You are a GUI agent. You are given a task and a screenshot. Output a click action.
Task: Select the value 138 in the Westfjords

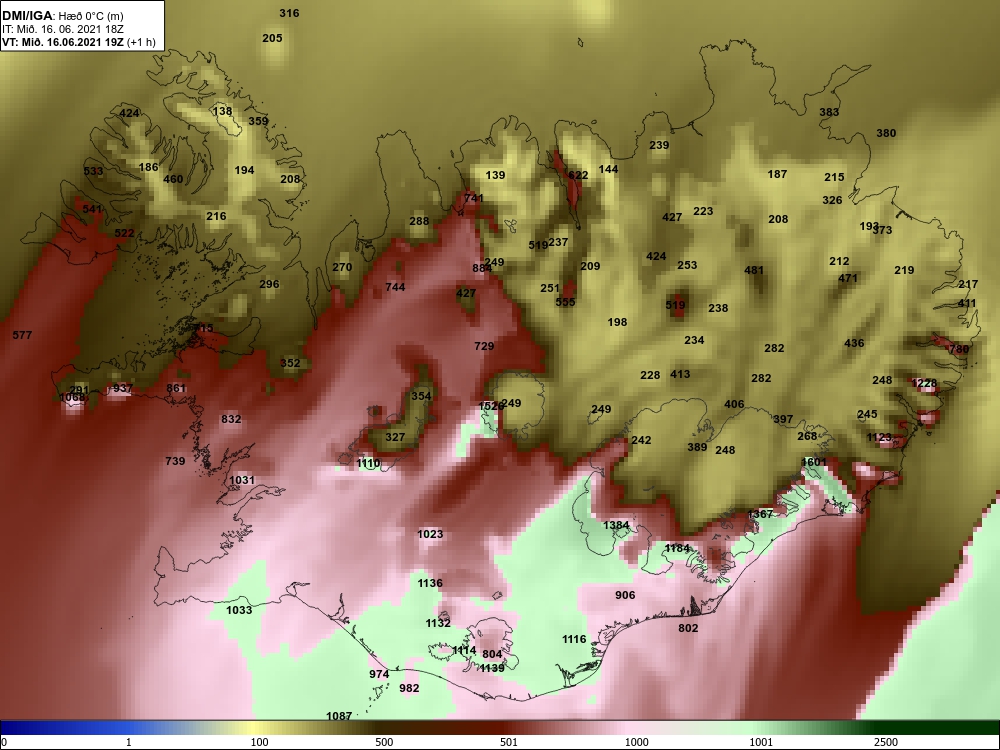tap(223, 112)
